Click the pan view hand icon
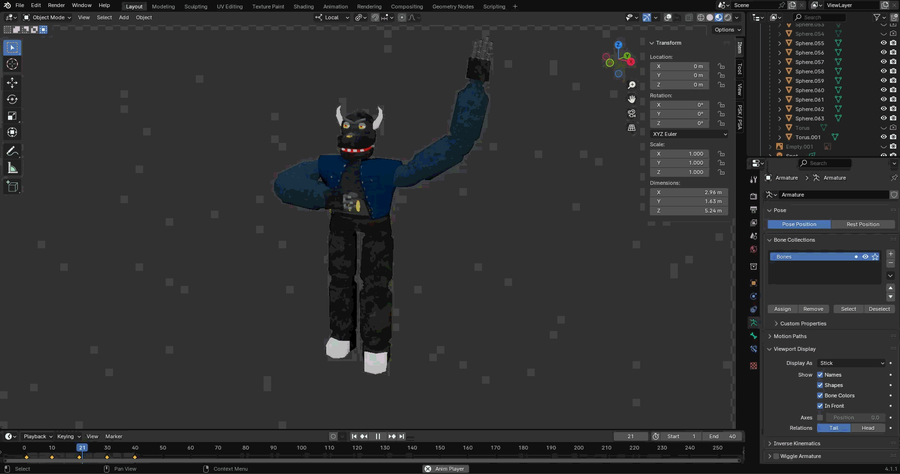This screenshot has height=474, width=900. [631, 99]
